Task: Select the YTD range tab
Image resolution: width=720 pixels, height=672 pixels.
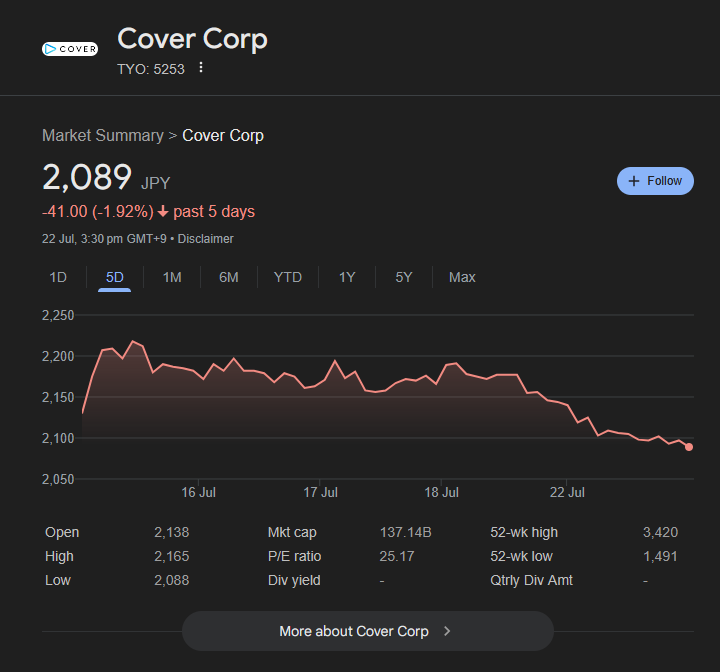Action: click(287, 277)
